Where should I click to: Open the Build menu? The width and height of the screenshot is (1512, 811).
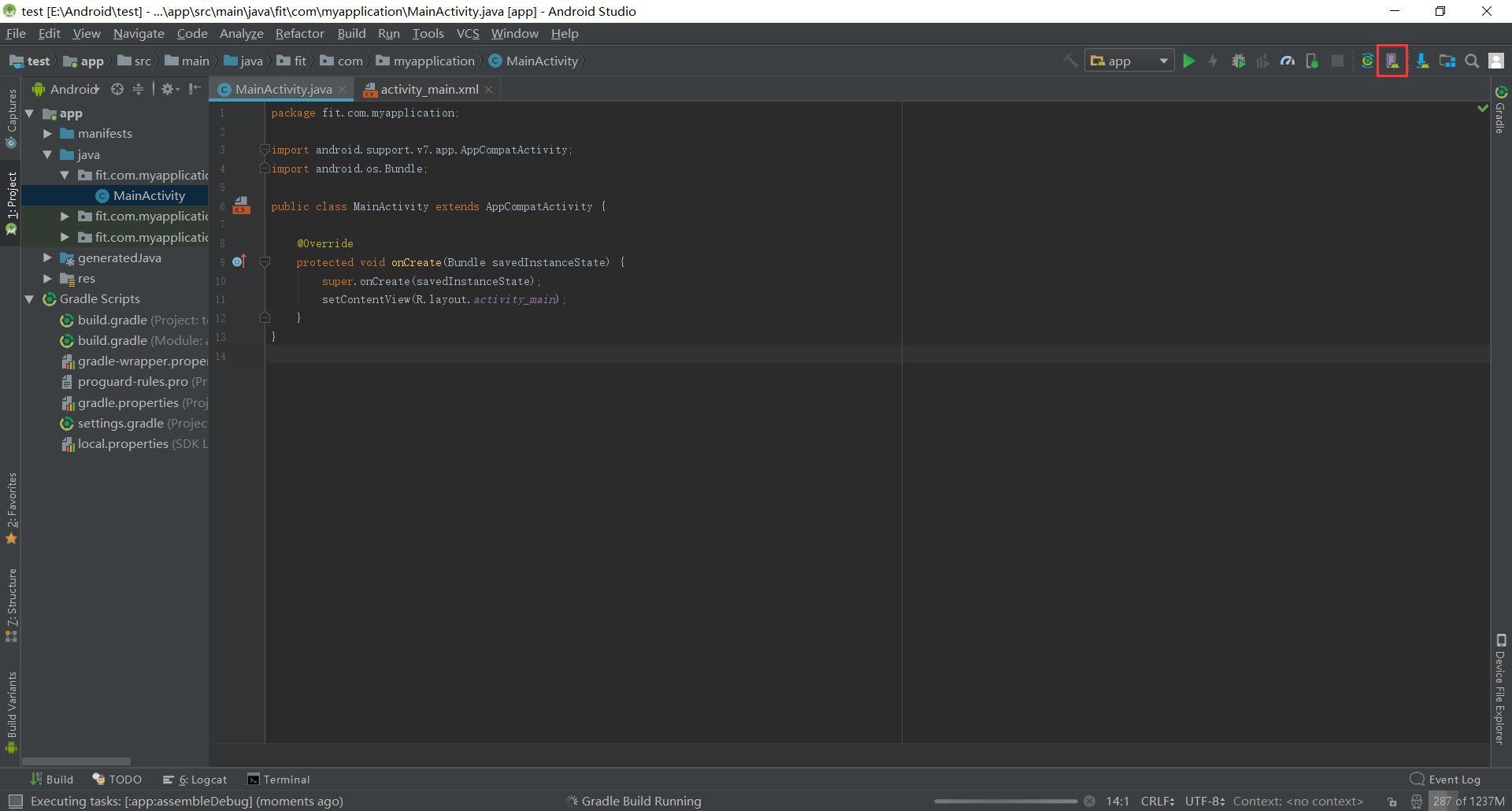[x=351, y=33]
